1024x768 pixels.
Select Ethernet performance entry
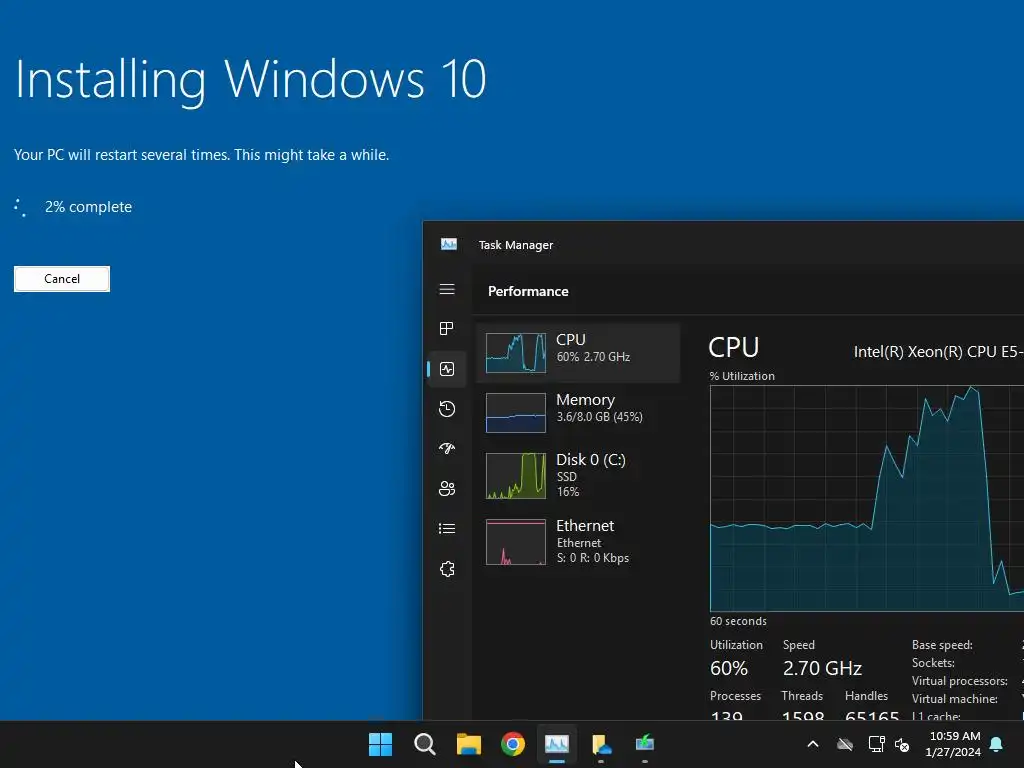(578, 541)
